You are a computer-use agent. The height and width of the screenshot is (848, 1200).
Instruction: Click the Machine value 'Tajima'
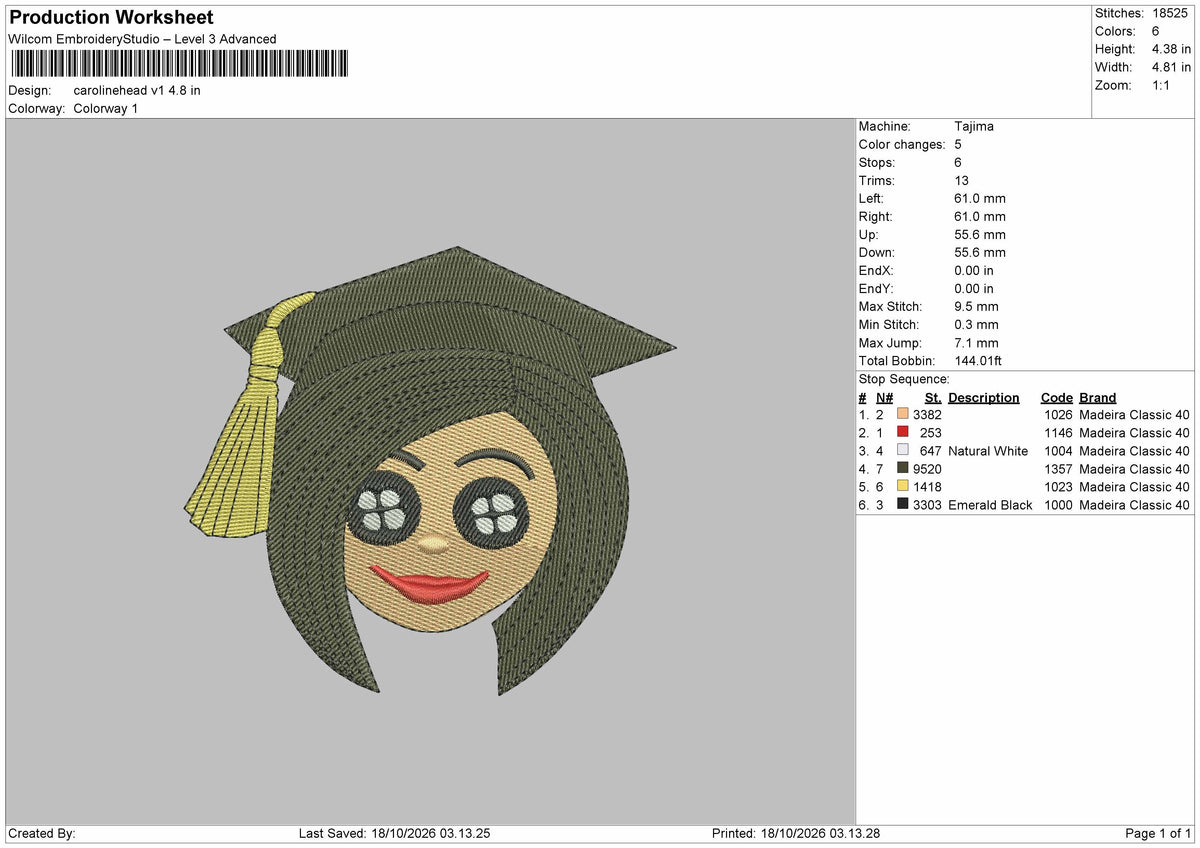tap(974, 127)
